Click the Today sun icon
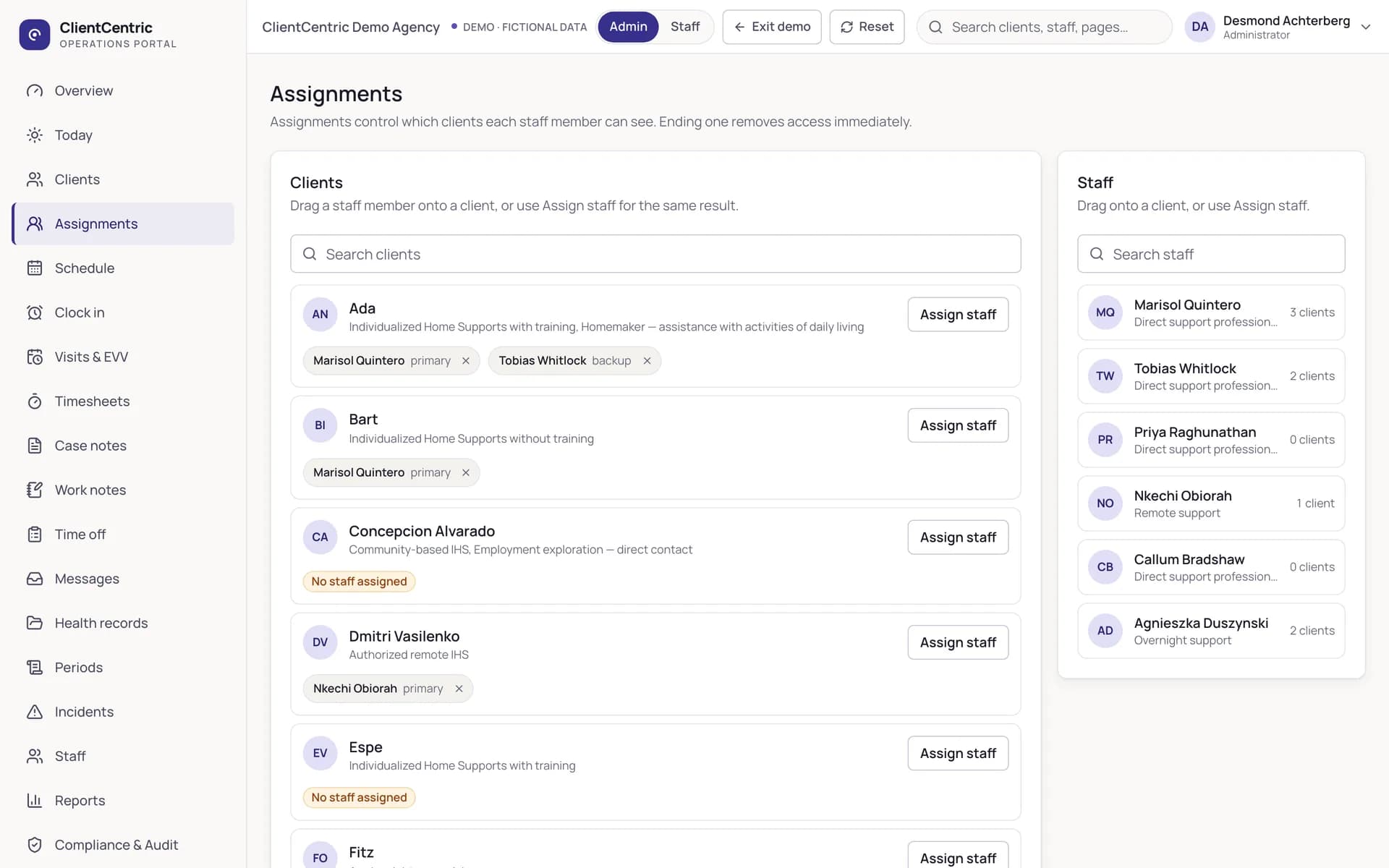 (x=35, y=135)
